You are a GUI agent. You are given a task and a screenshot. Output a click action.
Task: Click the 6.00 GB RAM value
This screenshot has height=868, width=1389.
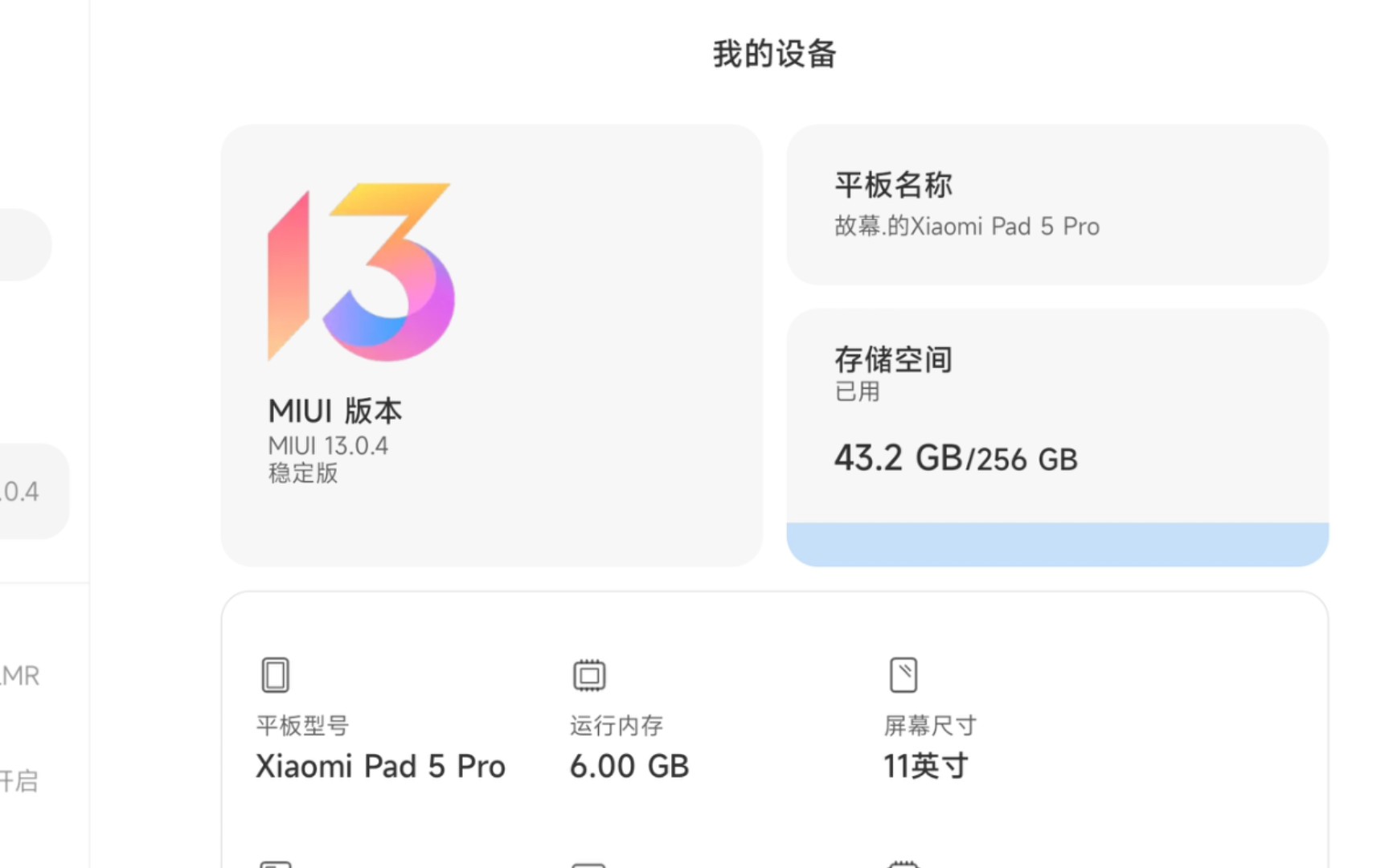click(629, 765)
